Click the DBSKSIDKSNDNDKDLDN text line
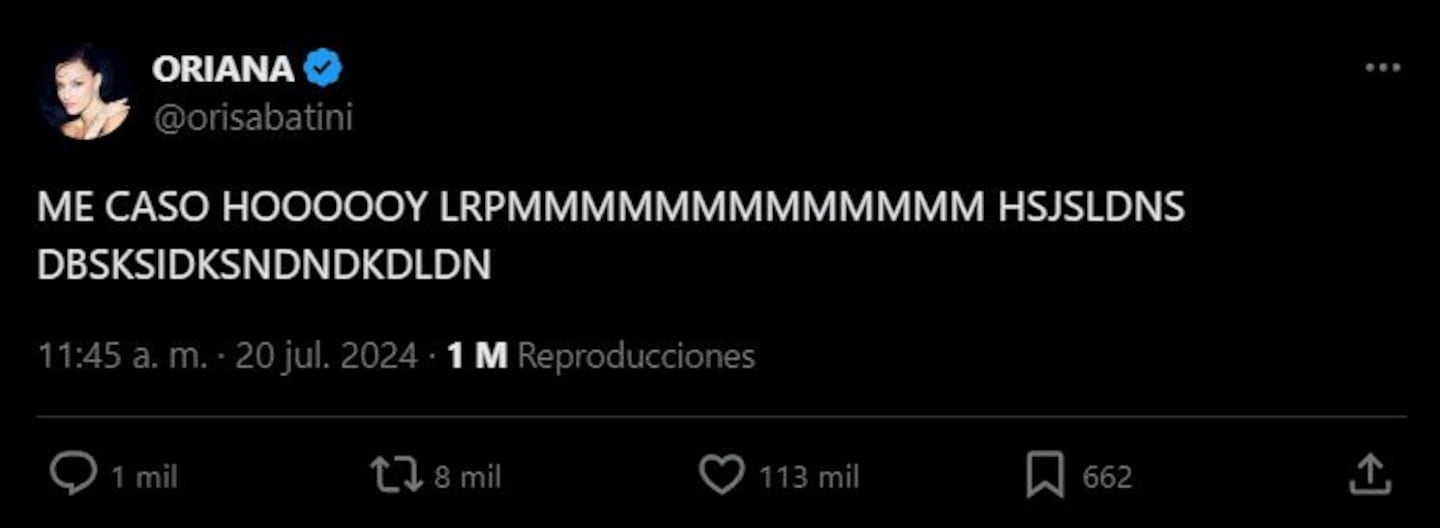The height and width of the screenshot is (528, 1440). click(264, 264)
